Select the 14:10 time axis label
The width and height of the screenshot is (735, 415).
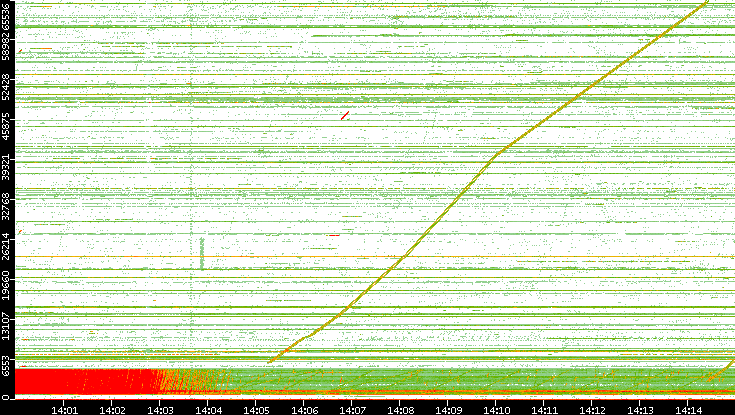click(x=496, y=409)
